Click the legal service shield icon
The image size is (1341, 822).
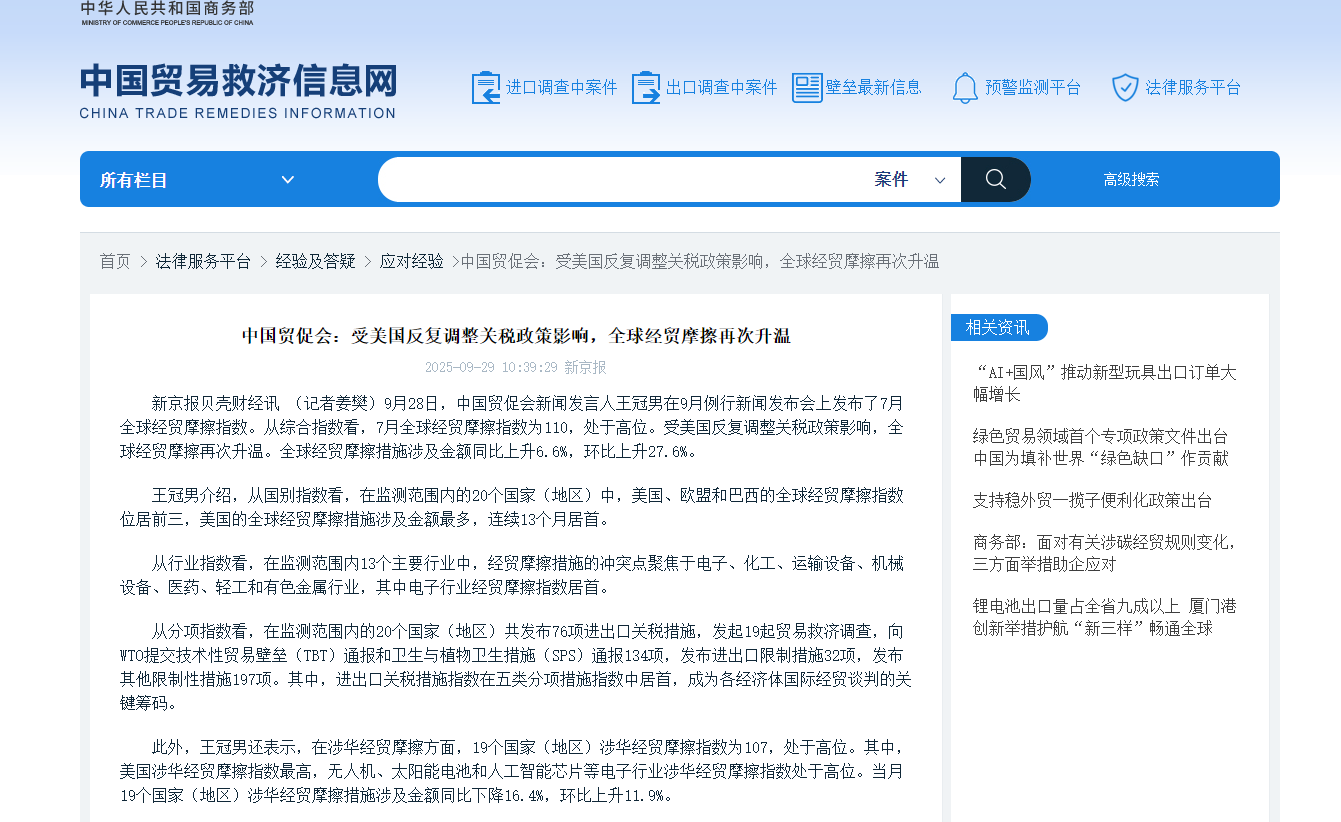[x=1125, y=88]
